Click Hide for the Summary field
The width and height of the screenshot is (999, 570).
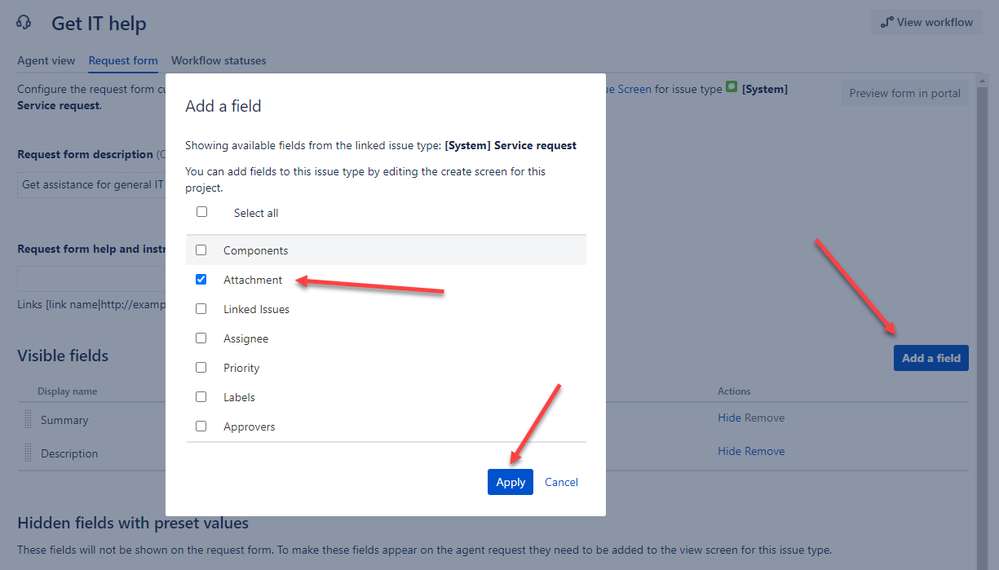pyautogui.click(x=729, y=418)
